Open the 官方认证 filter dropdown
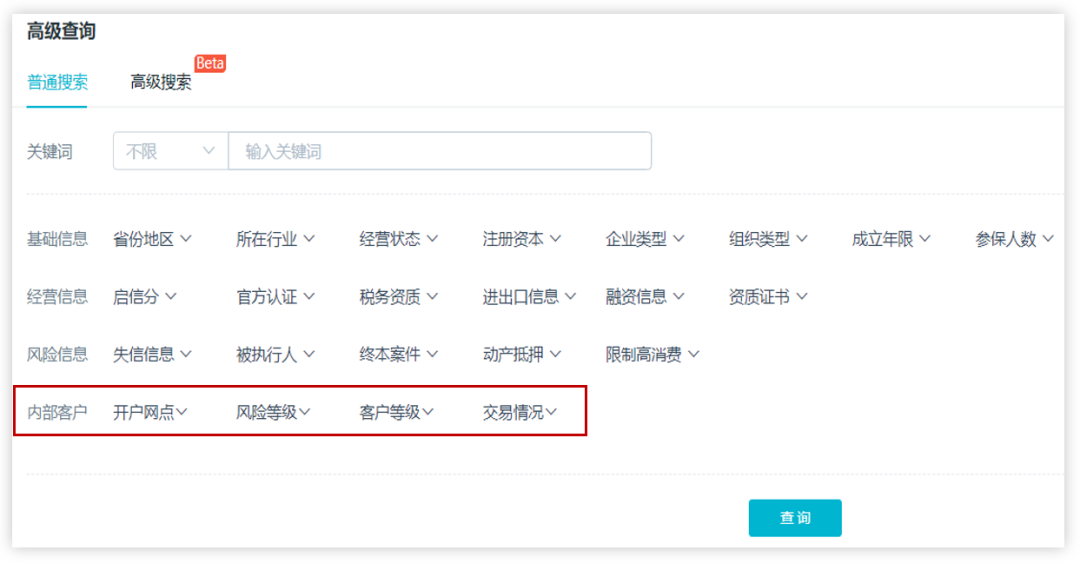Screen dimensions: 1080x564 pyautogui.click(x=276, y=297)
